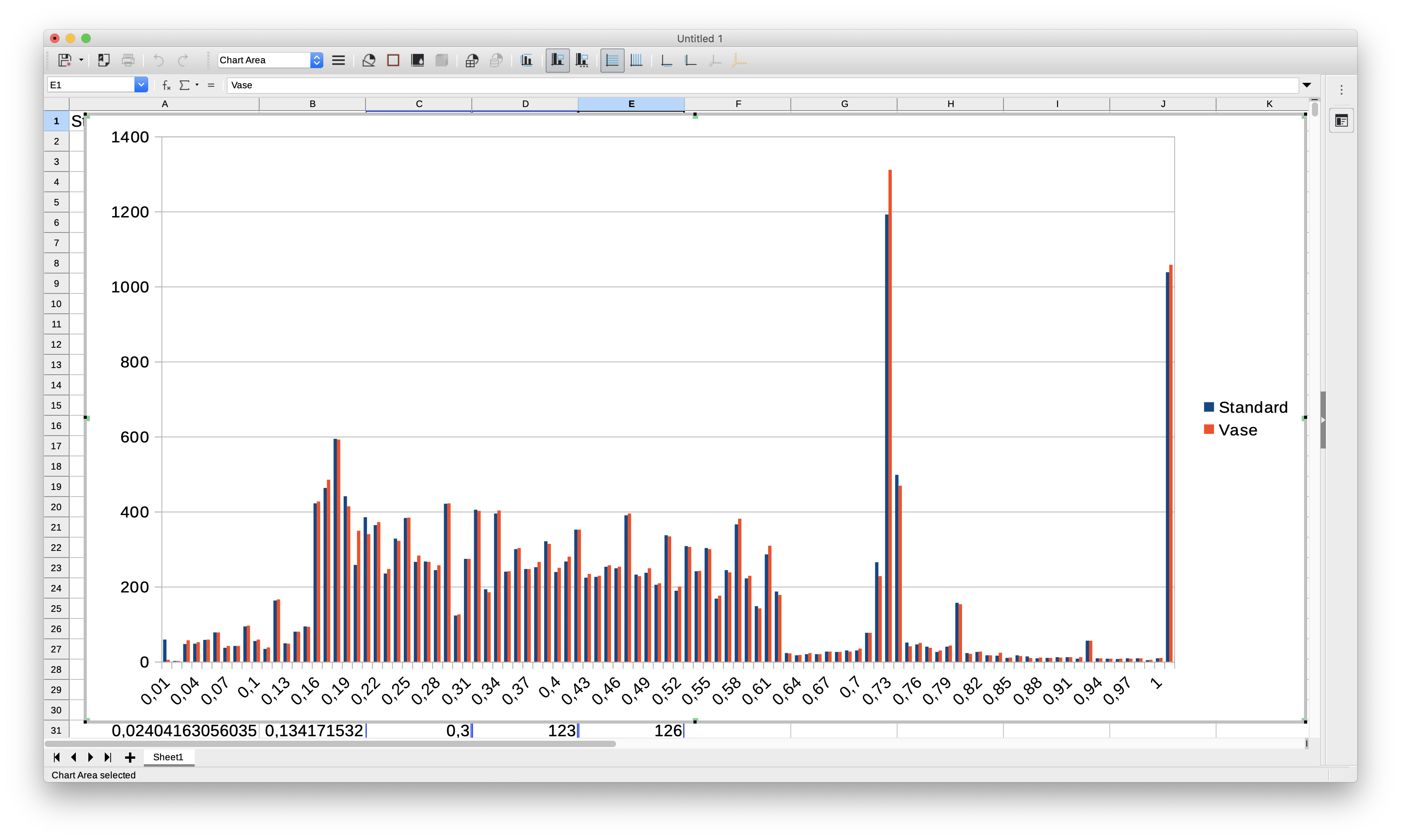This screenshot has height=840, width=1401.
Task: Switch to the Sheet1 tab
Action: coord(168,757)
